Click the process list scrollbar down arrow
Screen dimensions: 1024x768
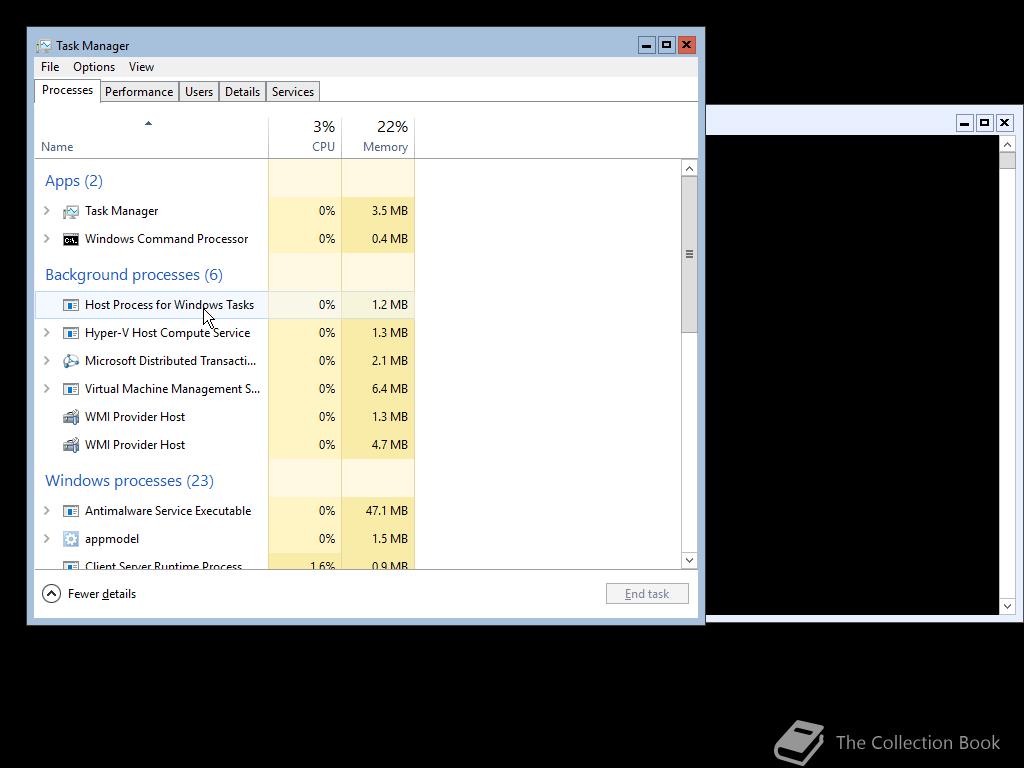689,560
